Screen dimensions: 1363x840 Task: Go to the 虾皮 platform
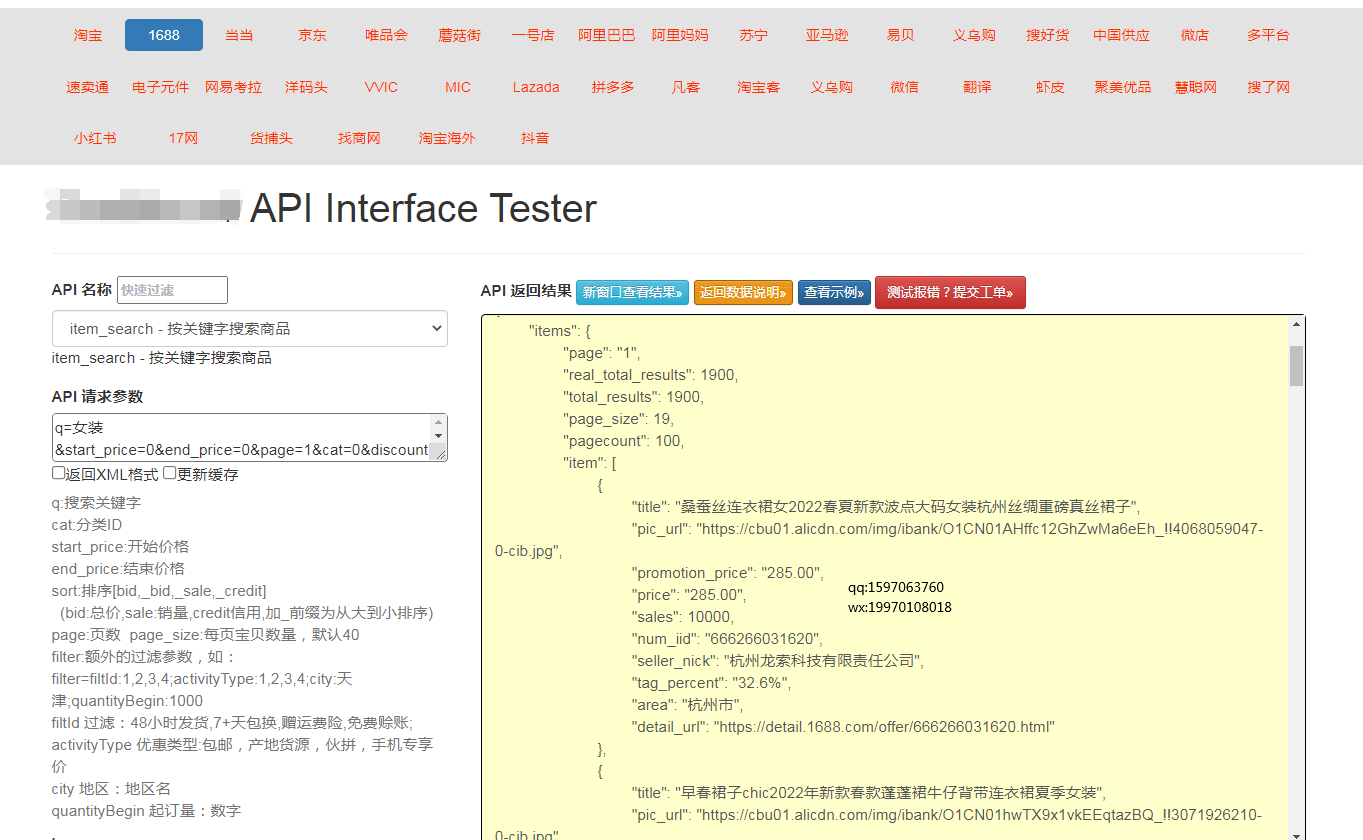click(x=1050, y=87)
